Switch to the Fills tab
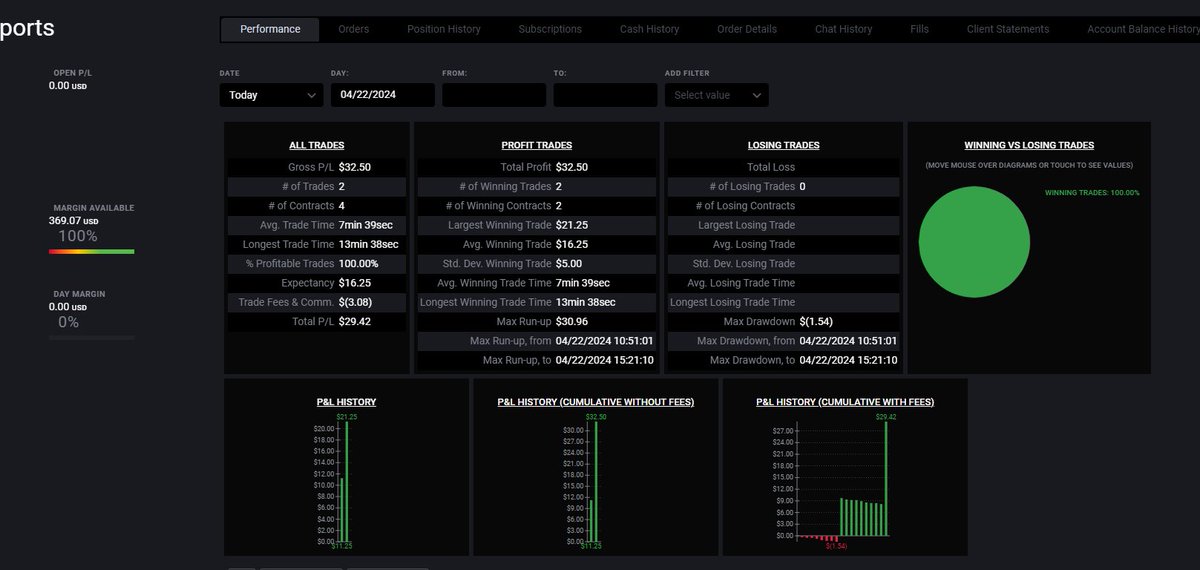Image resolution: width=1200 pixels, height=570 pixels. point(919,29)
